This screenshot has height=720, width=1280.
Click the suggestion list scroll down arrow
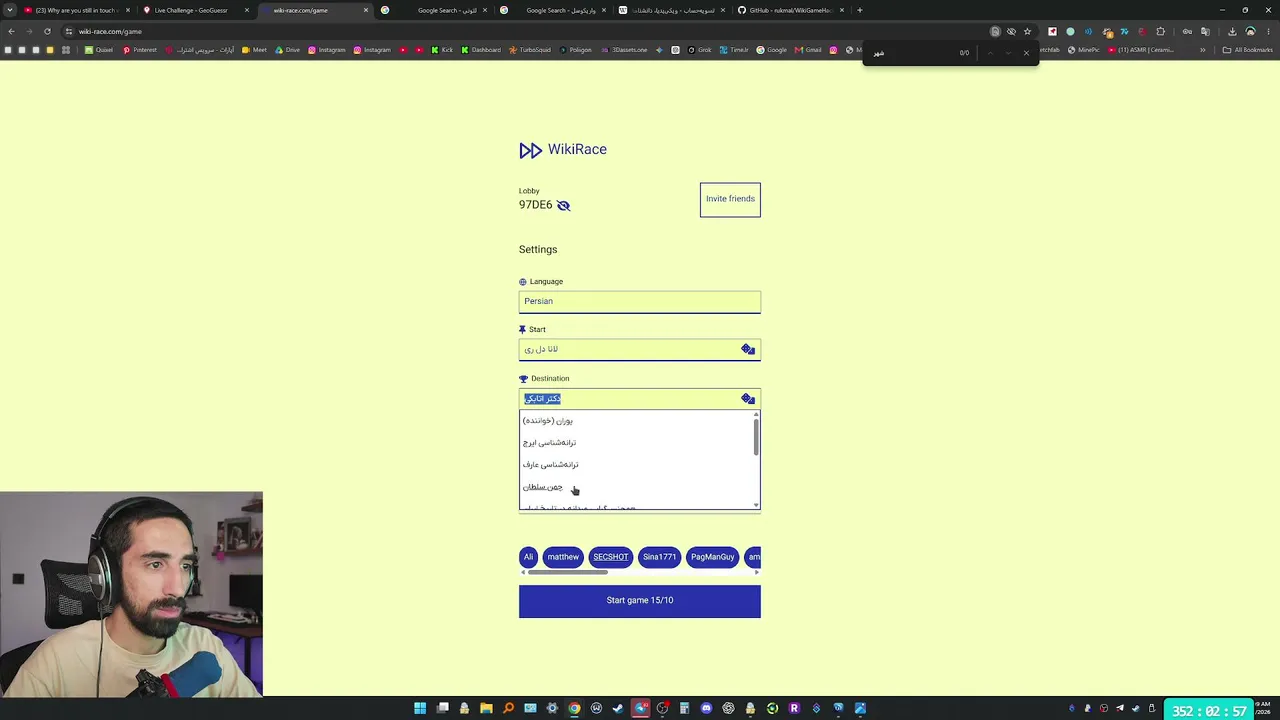[x=756, y=505]
